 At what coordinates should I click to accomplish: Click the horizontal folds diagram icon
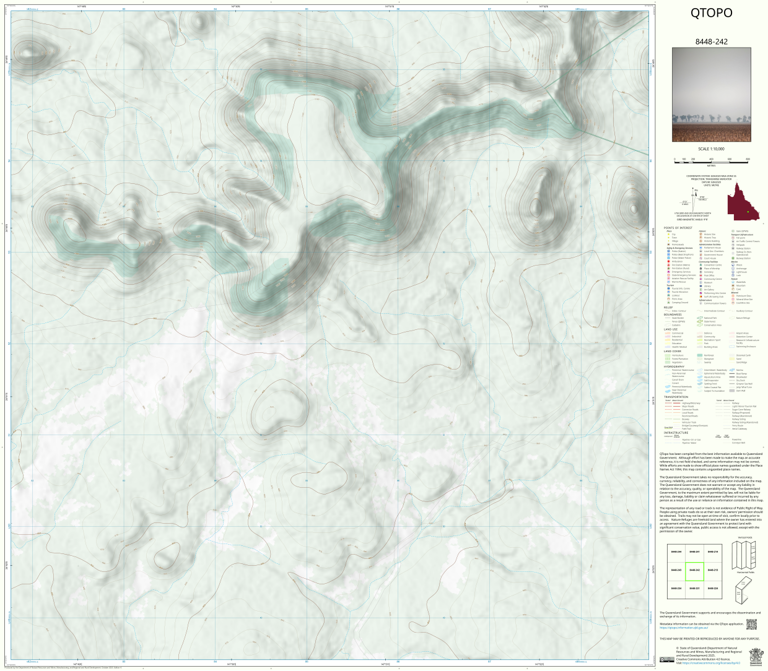pyautogui.click(x=743, y=555)
